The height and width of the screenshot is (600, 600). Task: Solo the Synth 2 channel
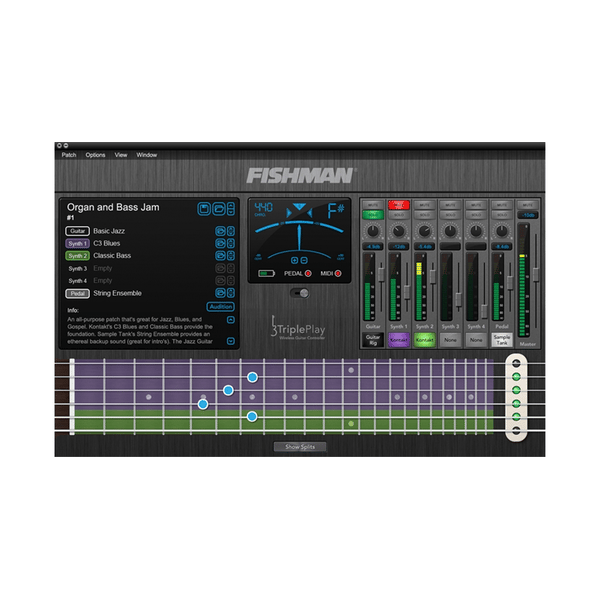[x=424, y=215]
